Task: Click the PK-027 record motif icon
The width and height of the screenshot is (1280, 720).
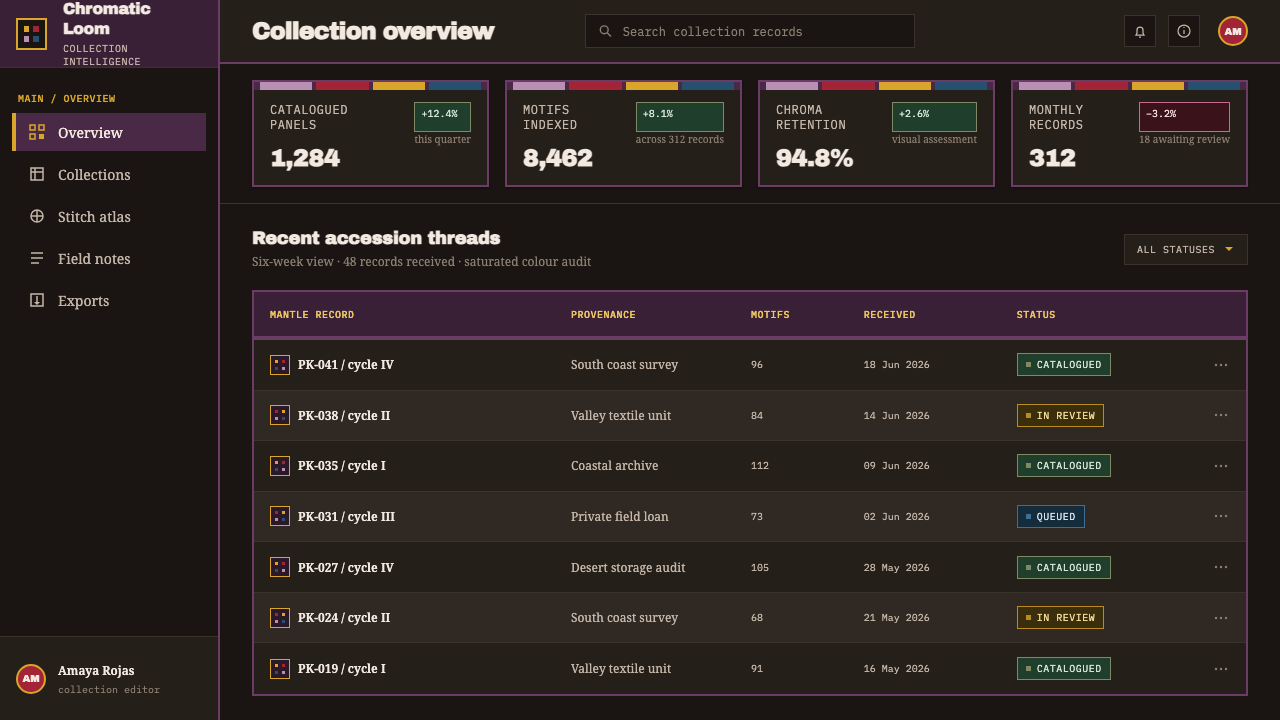Action: pyautogui.click(x=280, y=567)
